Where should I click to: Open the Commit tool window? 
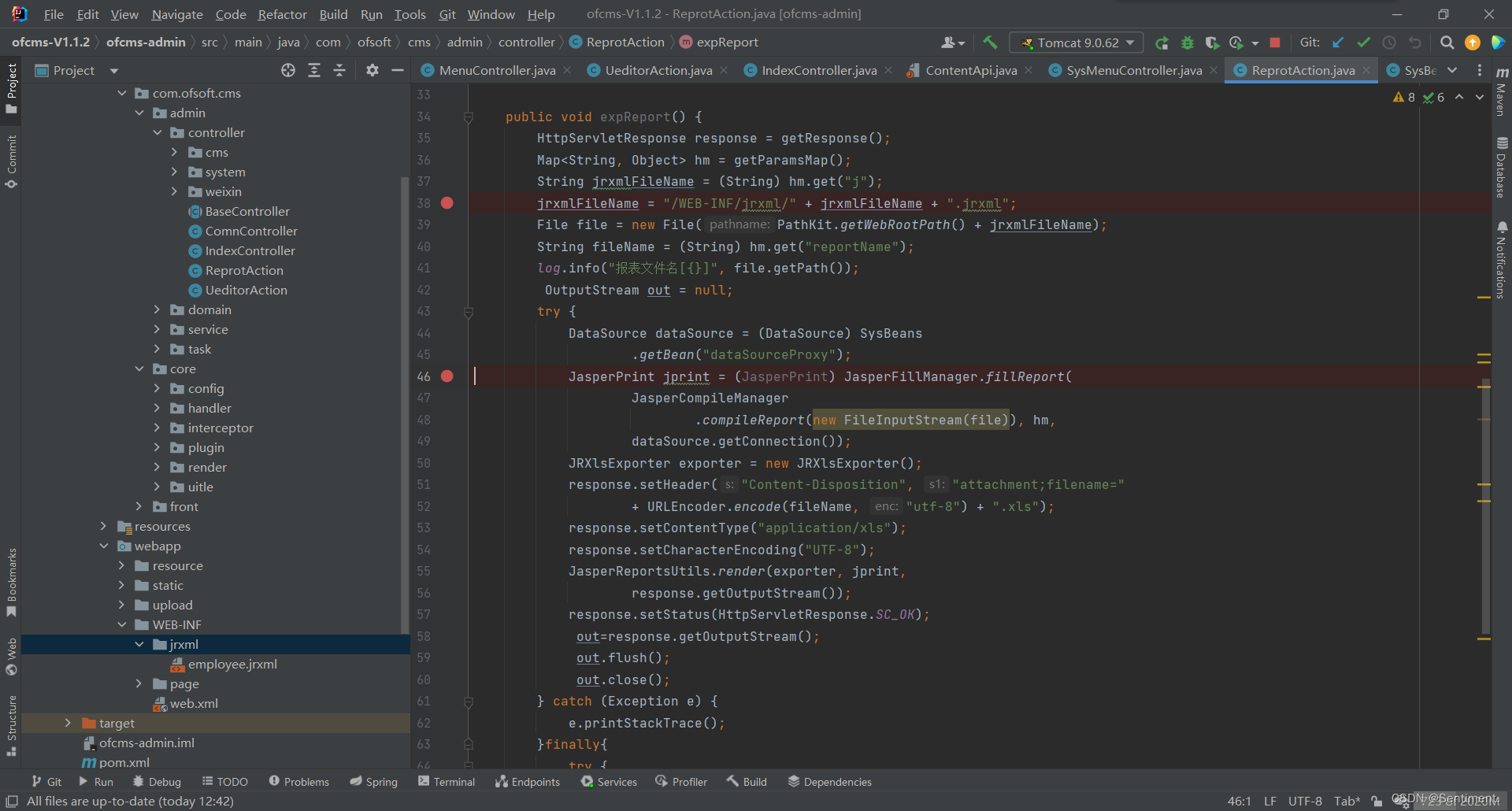11,162
